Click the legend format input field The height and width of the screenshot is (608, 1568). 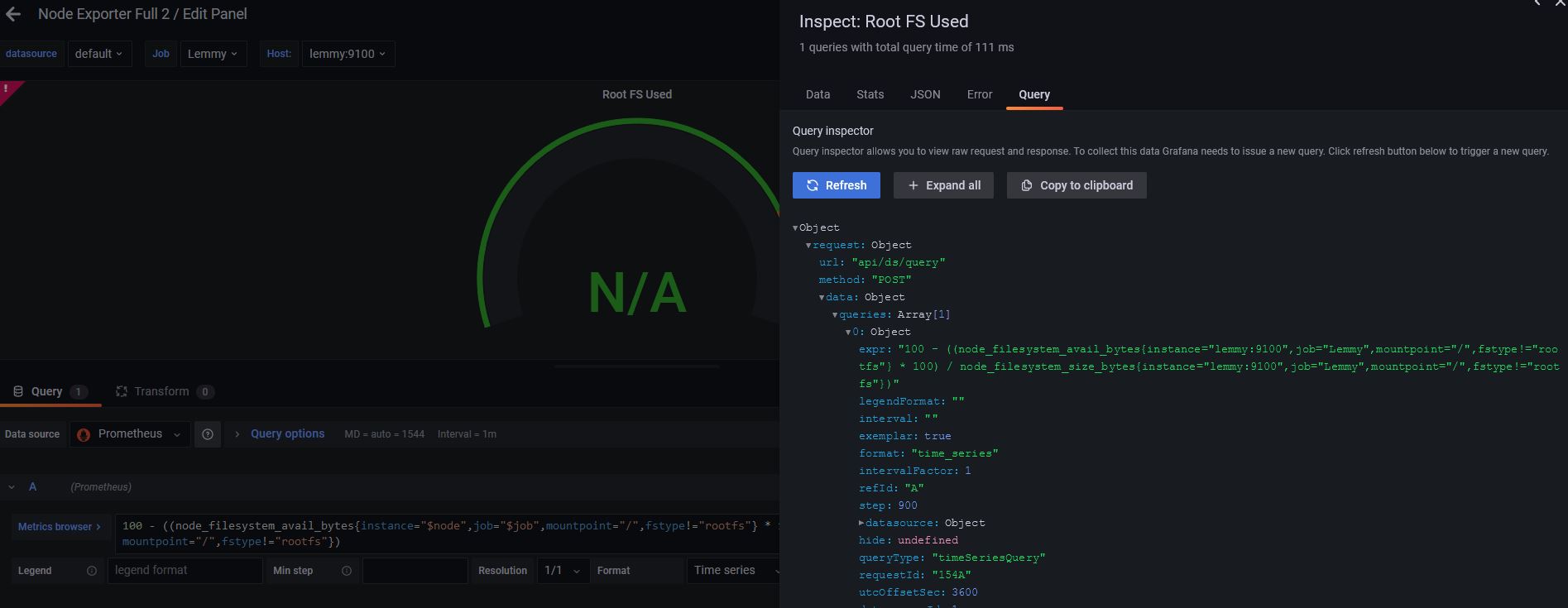coord(185,571)
